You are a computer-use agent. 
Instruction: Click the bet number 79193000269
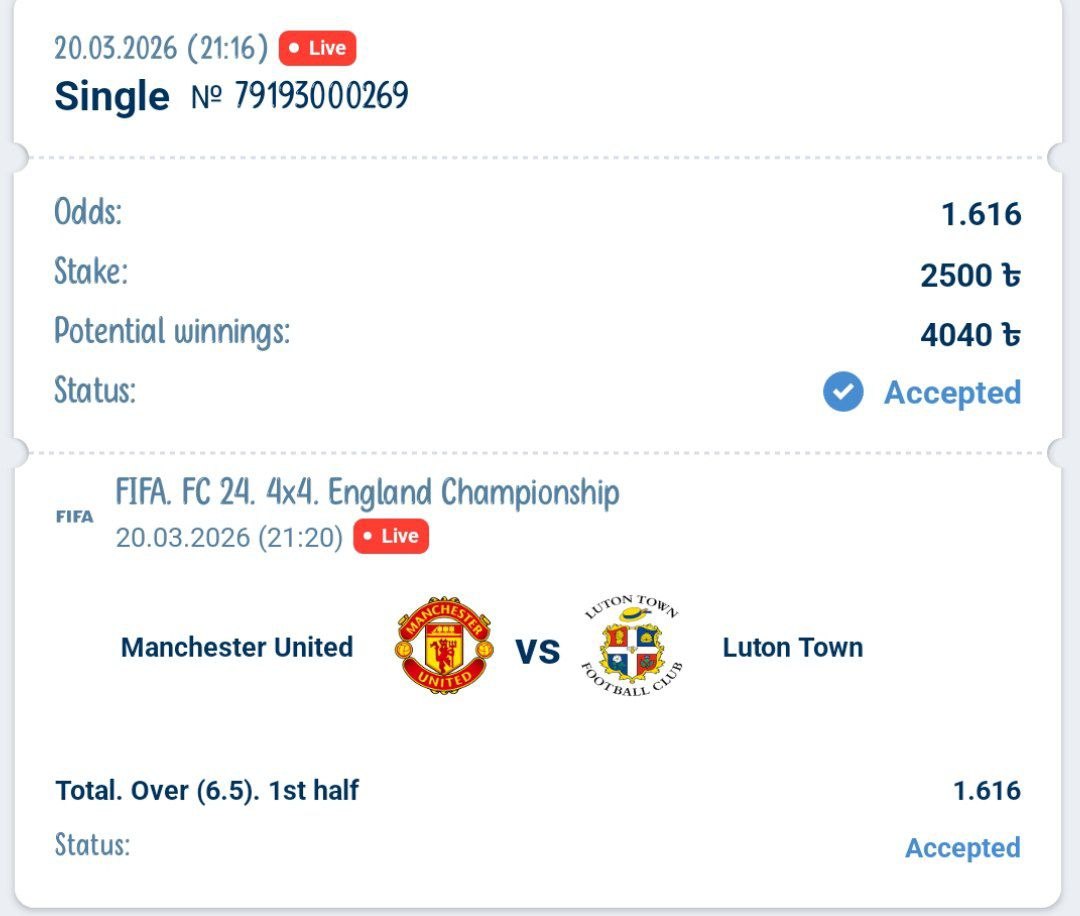click(321, 96)
